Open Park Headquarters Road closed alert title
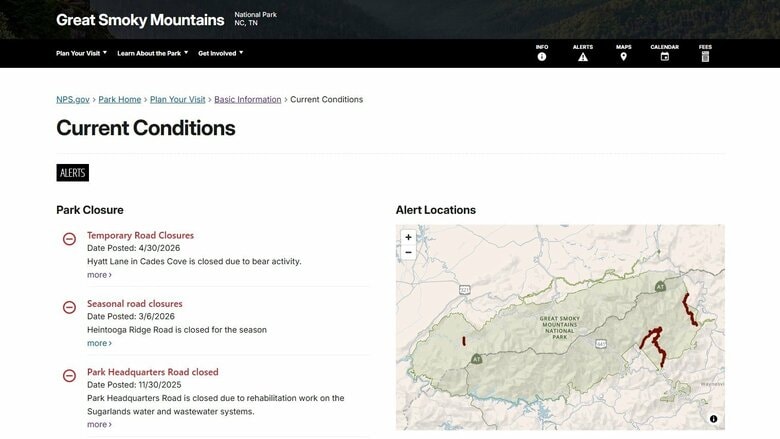Viewport: 780px width, 439px height. pyautogui.click(x=153, y=372)
